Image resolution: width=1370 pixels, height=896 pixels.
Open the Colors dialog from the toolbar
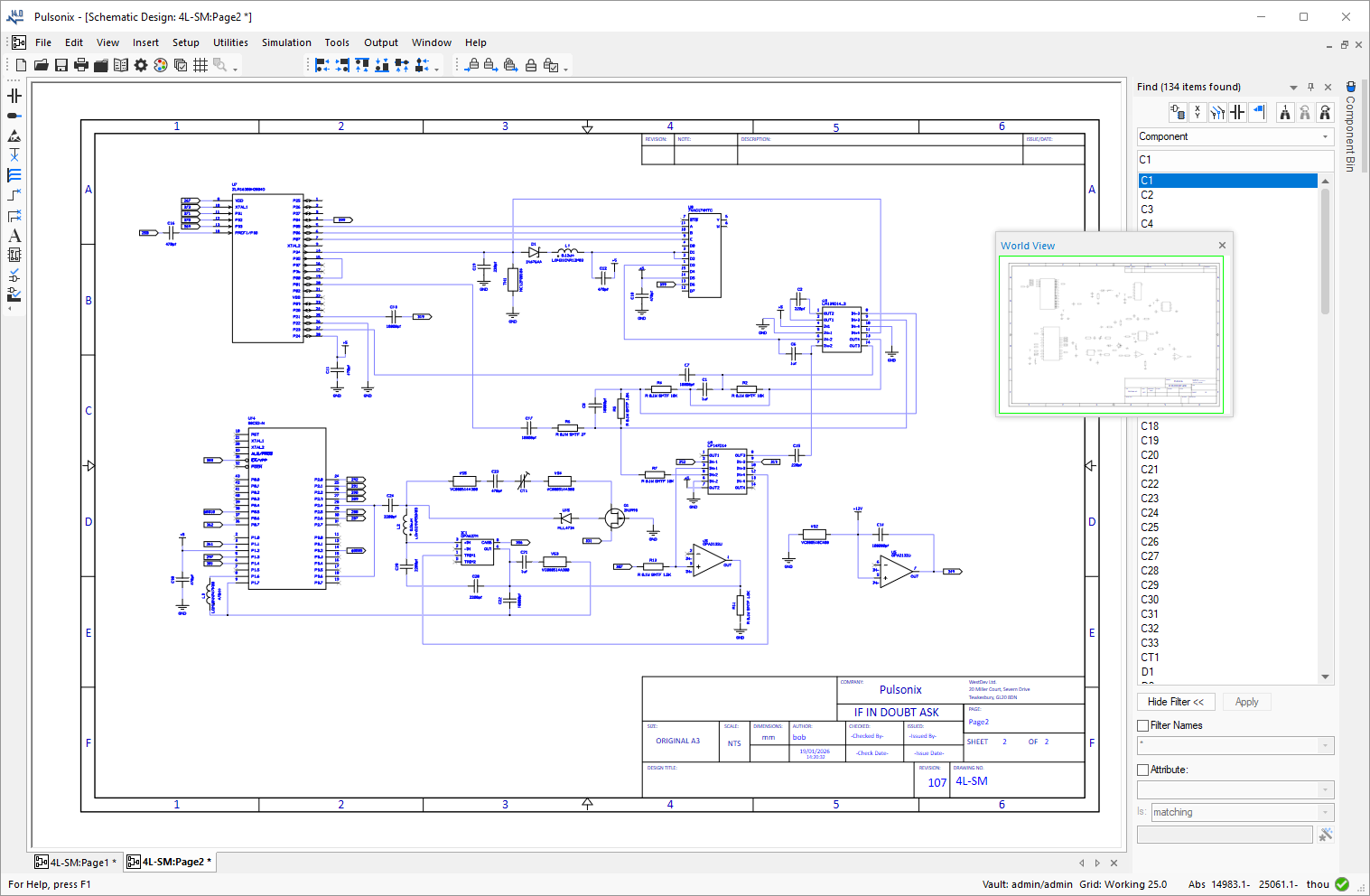click(160, 65)
